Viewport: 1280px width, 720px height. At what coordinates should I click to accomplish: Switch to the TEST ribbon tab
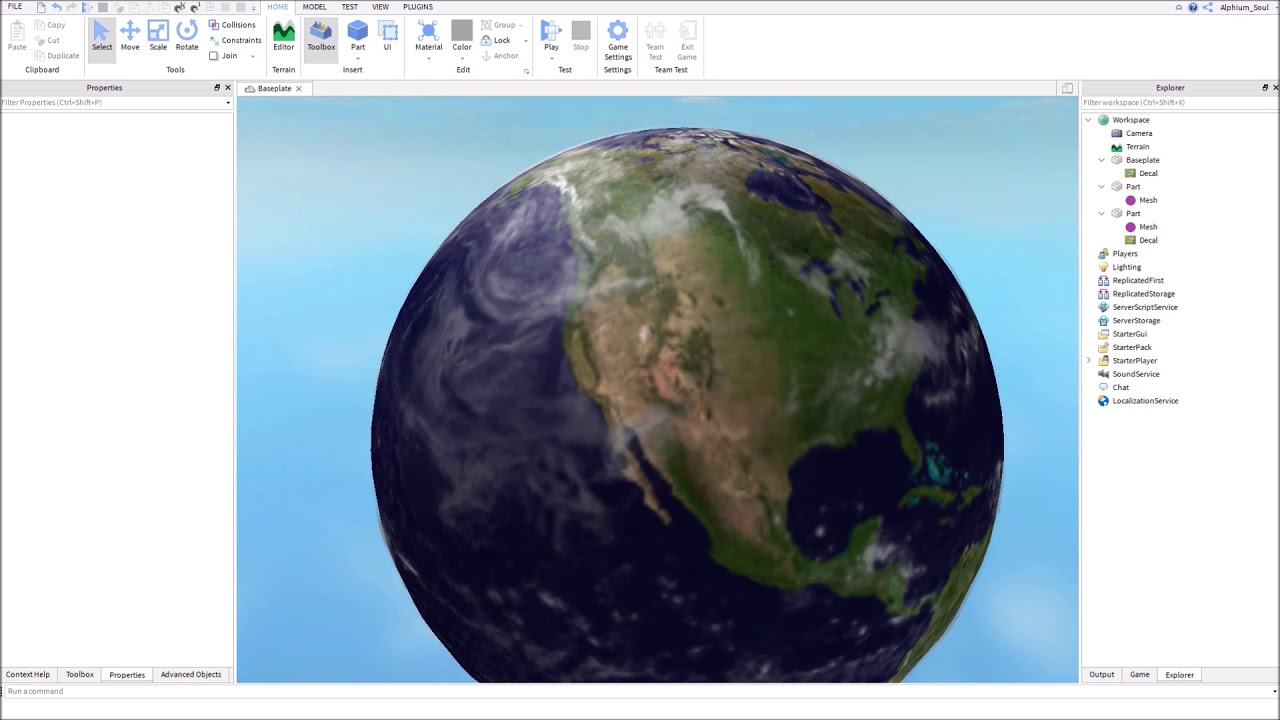click(x=349, y=7)
